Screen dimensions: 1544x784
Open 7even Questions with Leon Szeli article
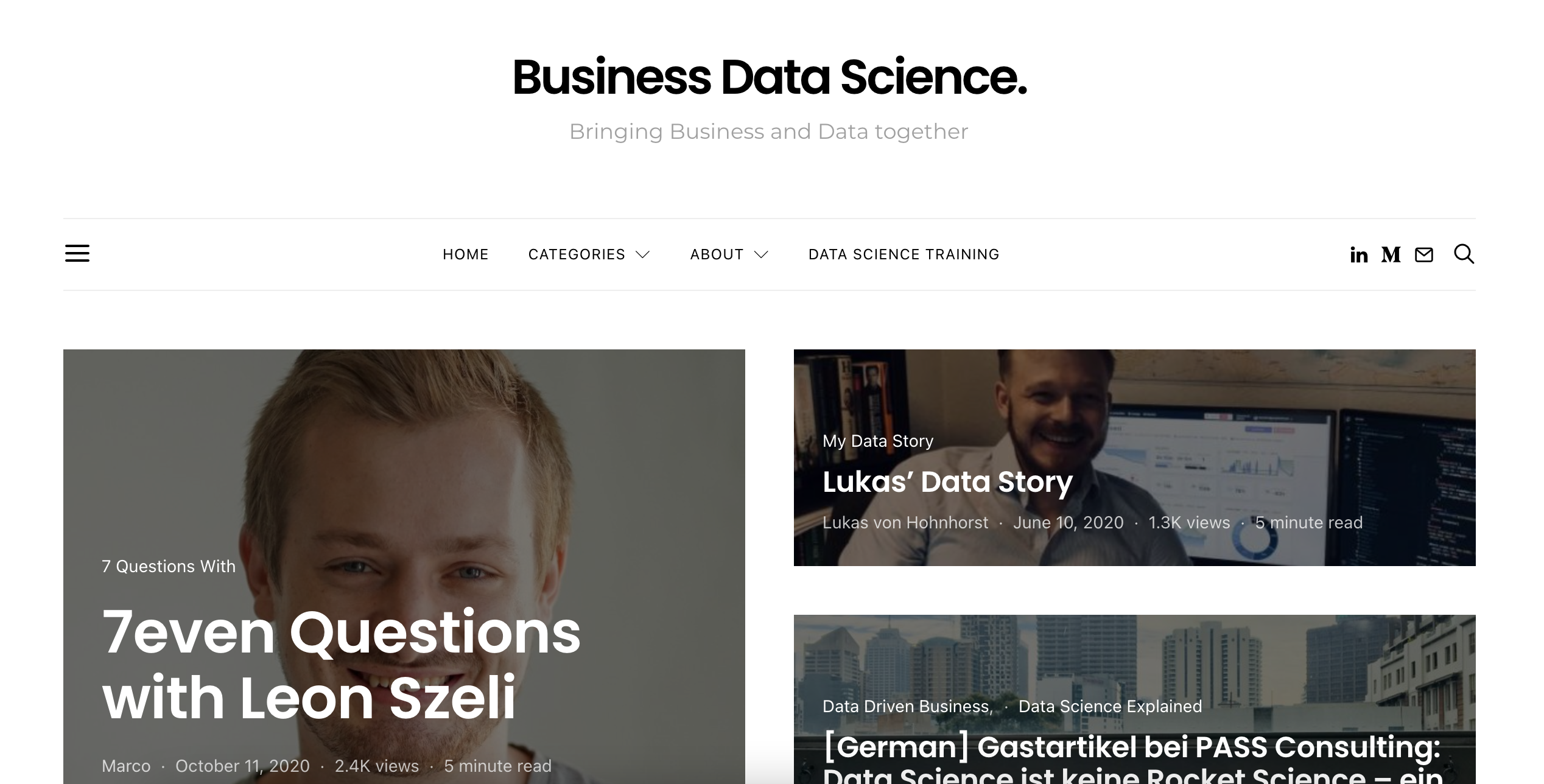341,664
